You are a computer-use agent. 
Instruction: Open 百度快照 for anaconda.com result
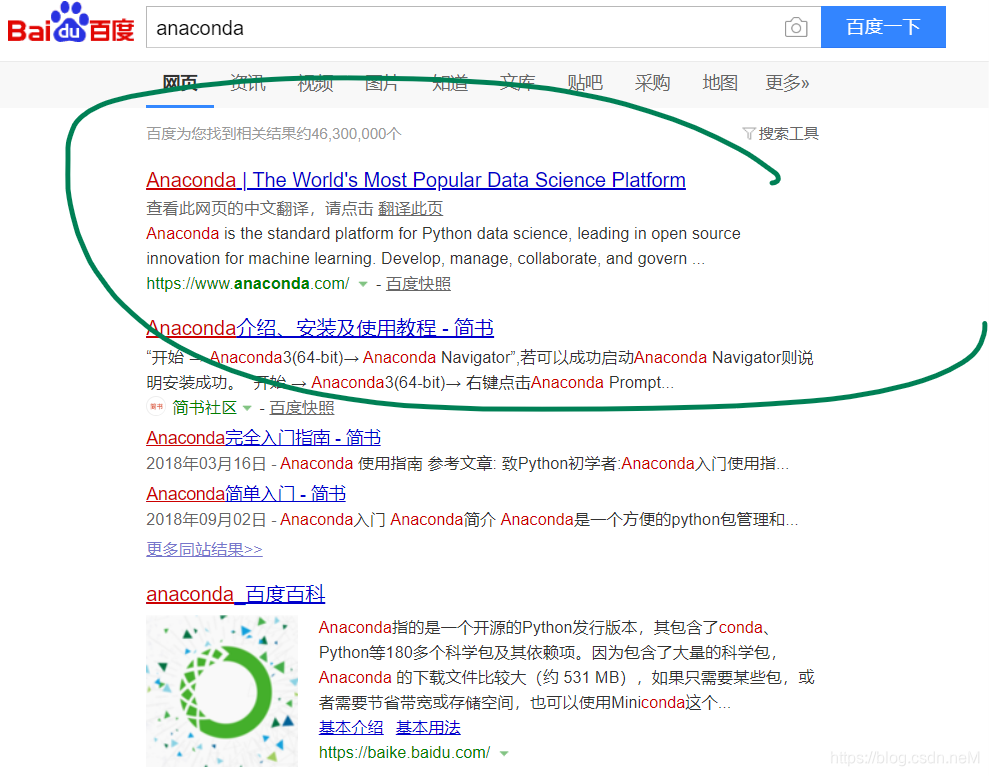[x=418, y=284]
